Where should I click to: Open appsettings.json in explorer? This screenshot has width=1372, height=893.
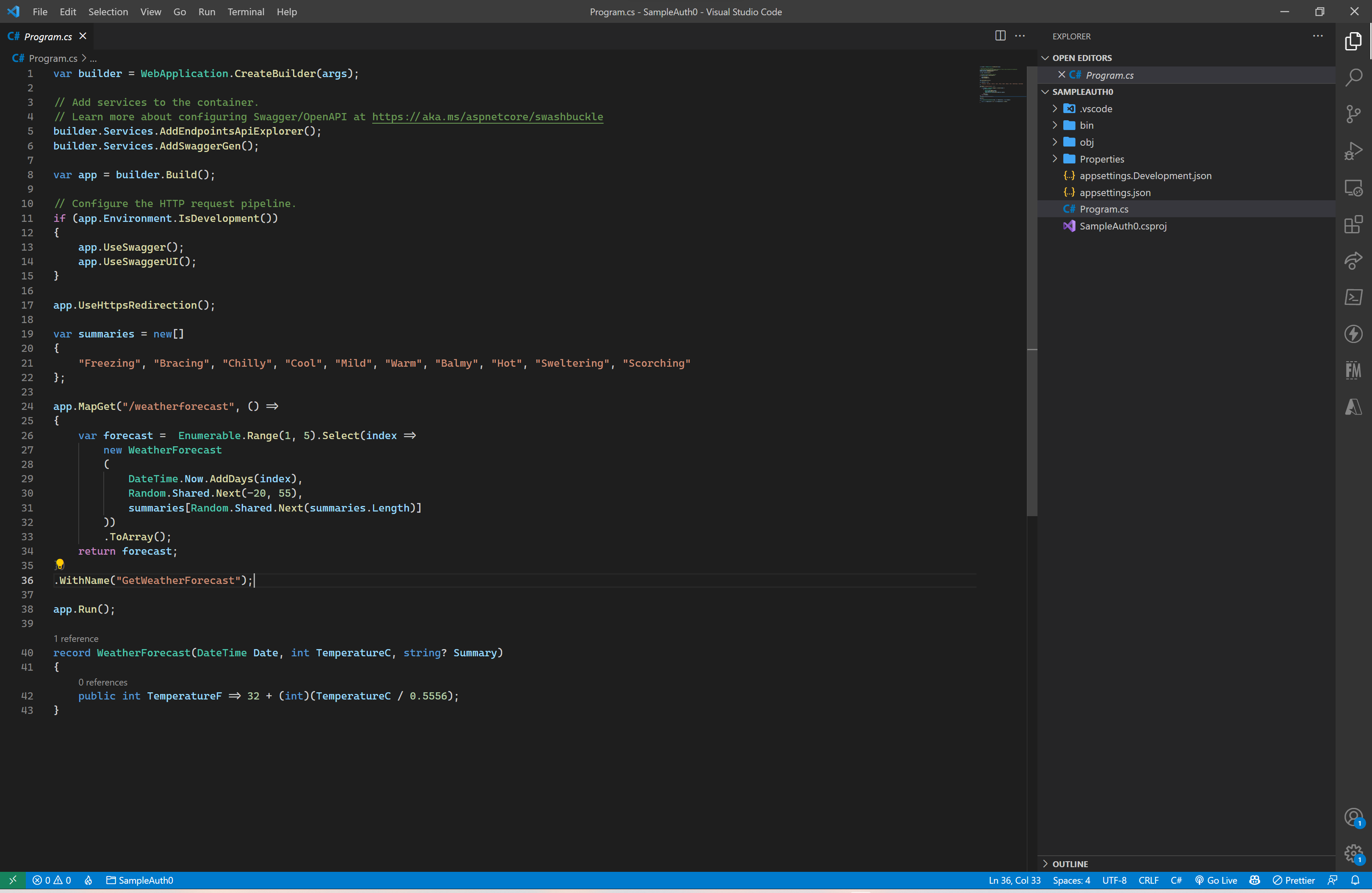(x=1114, y=193)
